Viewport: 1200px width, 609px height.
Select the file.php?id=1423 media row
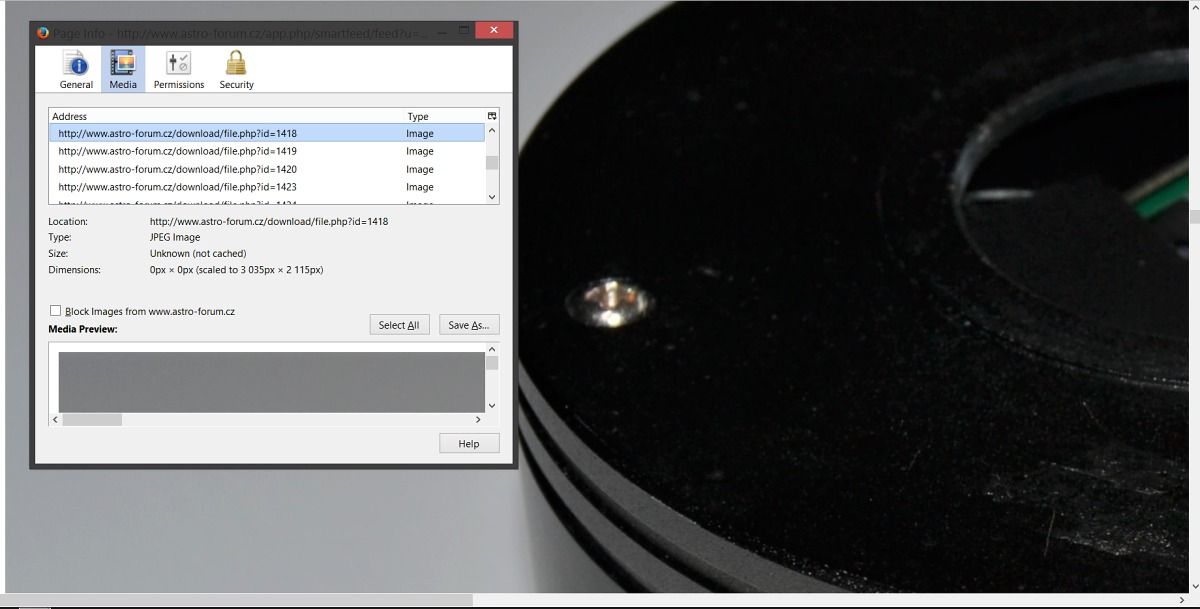point(267,187)
